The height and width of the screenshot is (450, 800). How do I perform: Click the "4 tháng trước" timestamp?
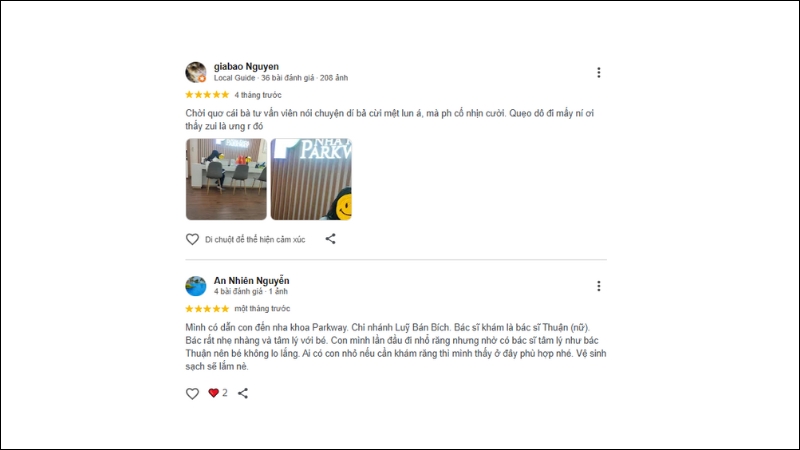pyautogui.click(x=258, y=95)
